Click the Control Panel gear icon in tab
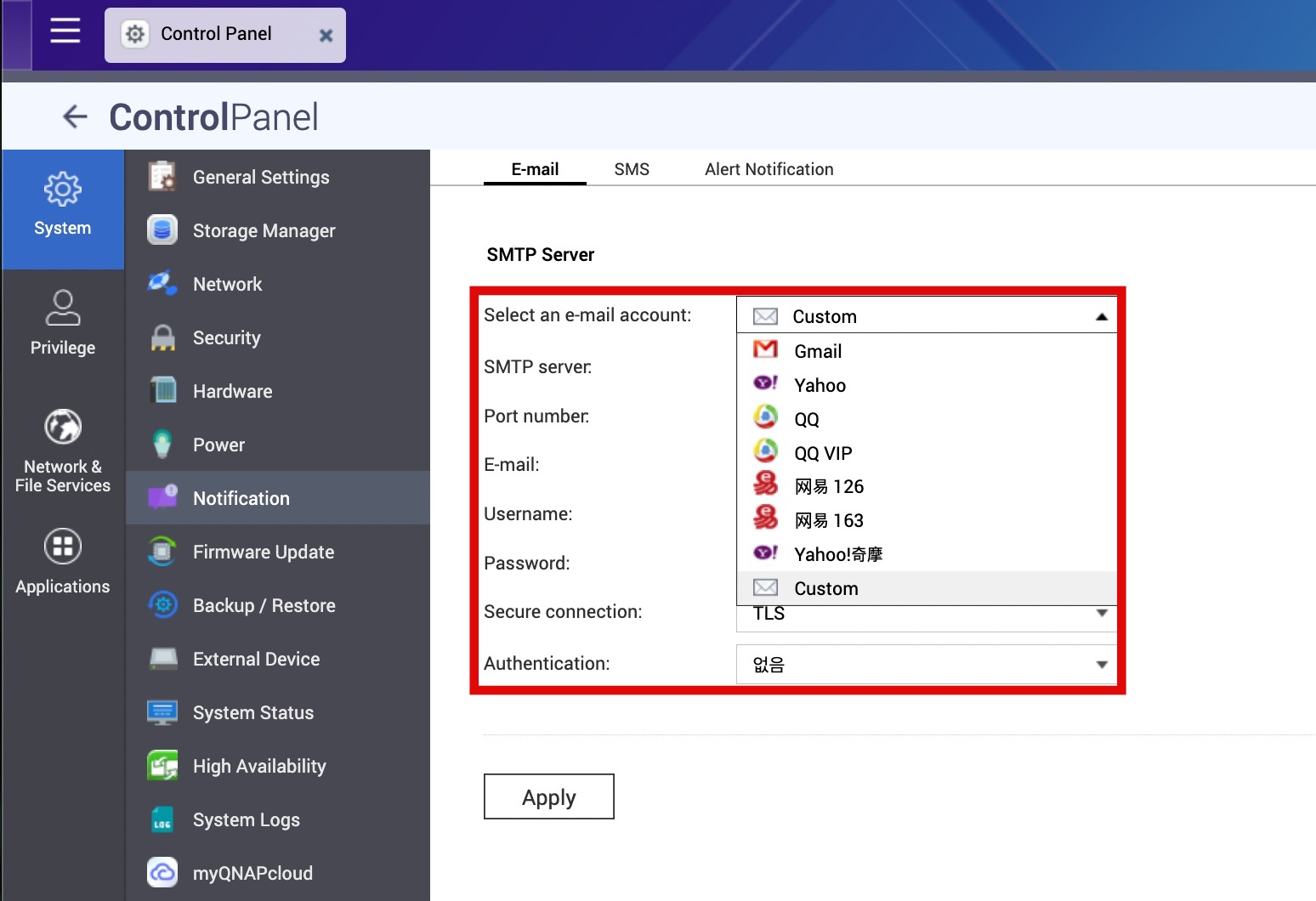This screenshot has height=901, width=1316. click(135, 34)
